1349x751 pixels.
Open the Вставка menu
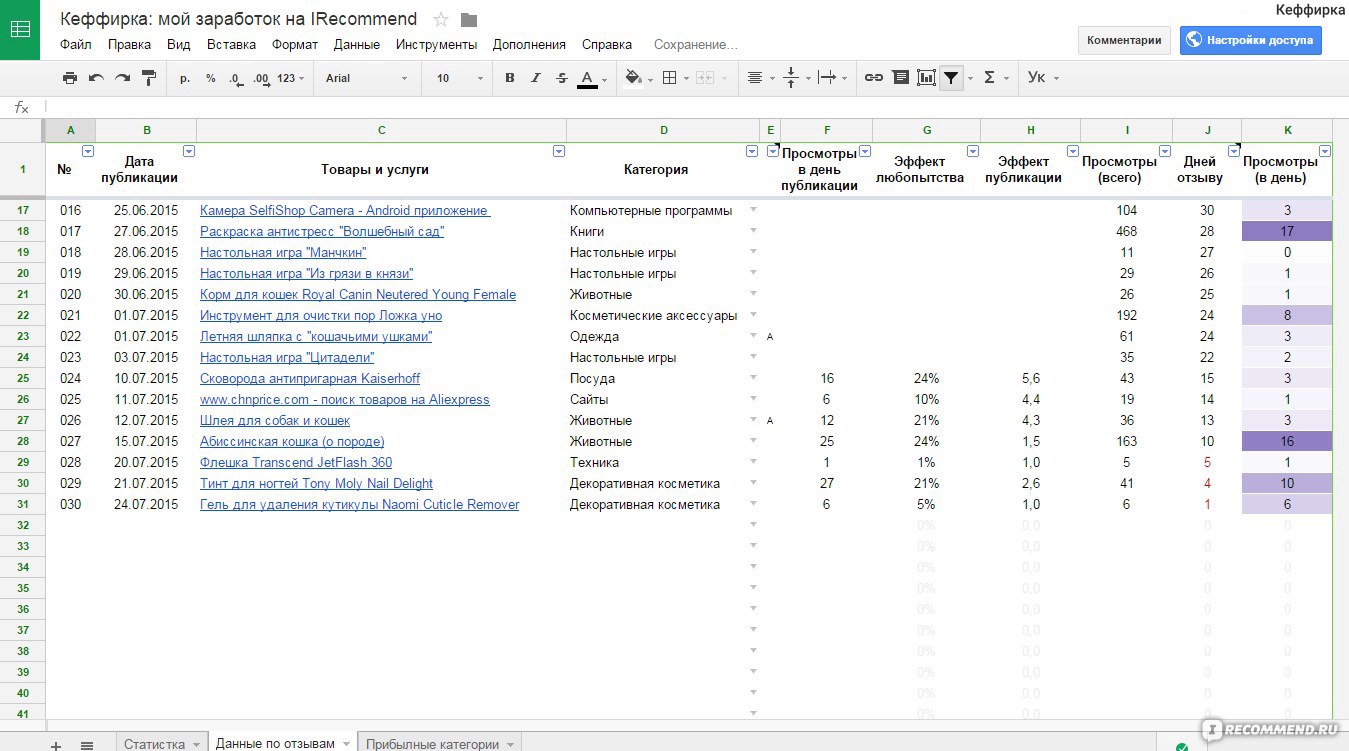[x=231, y=44]
